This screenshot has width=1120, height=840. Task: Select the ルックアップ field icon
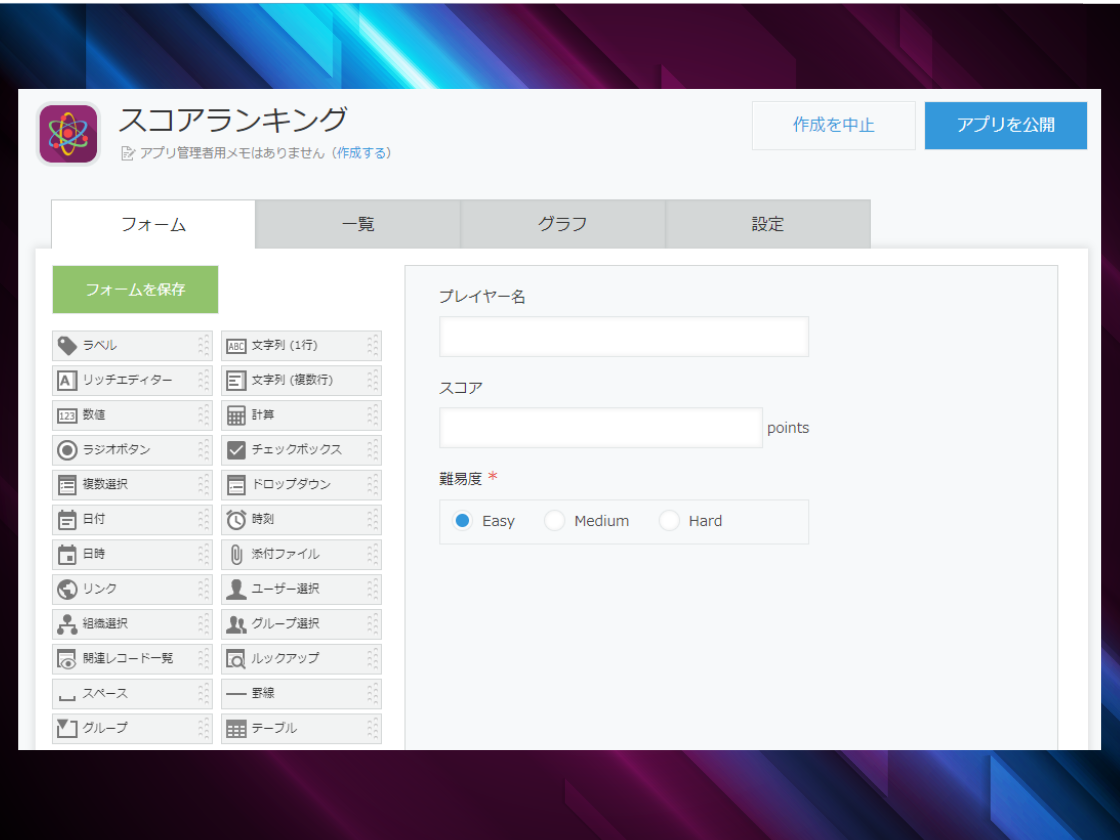click(x=236, y=659)
